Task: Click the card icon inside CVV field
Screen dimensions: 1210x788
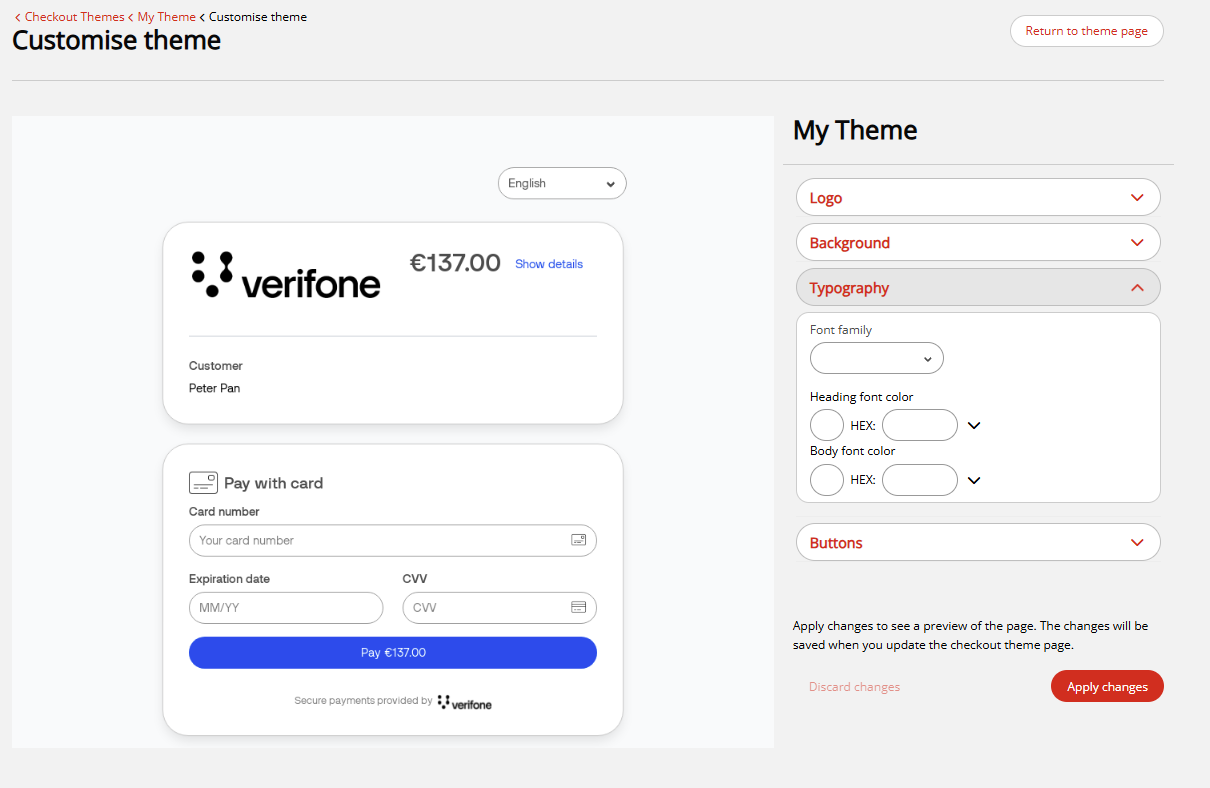Action: [x=578, y=607]
